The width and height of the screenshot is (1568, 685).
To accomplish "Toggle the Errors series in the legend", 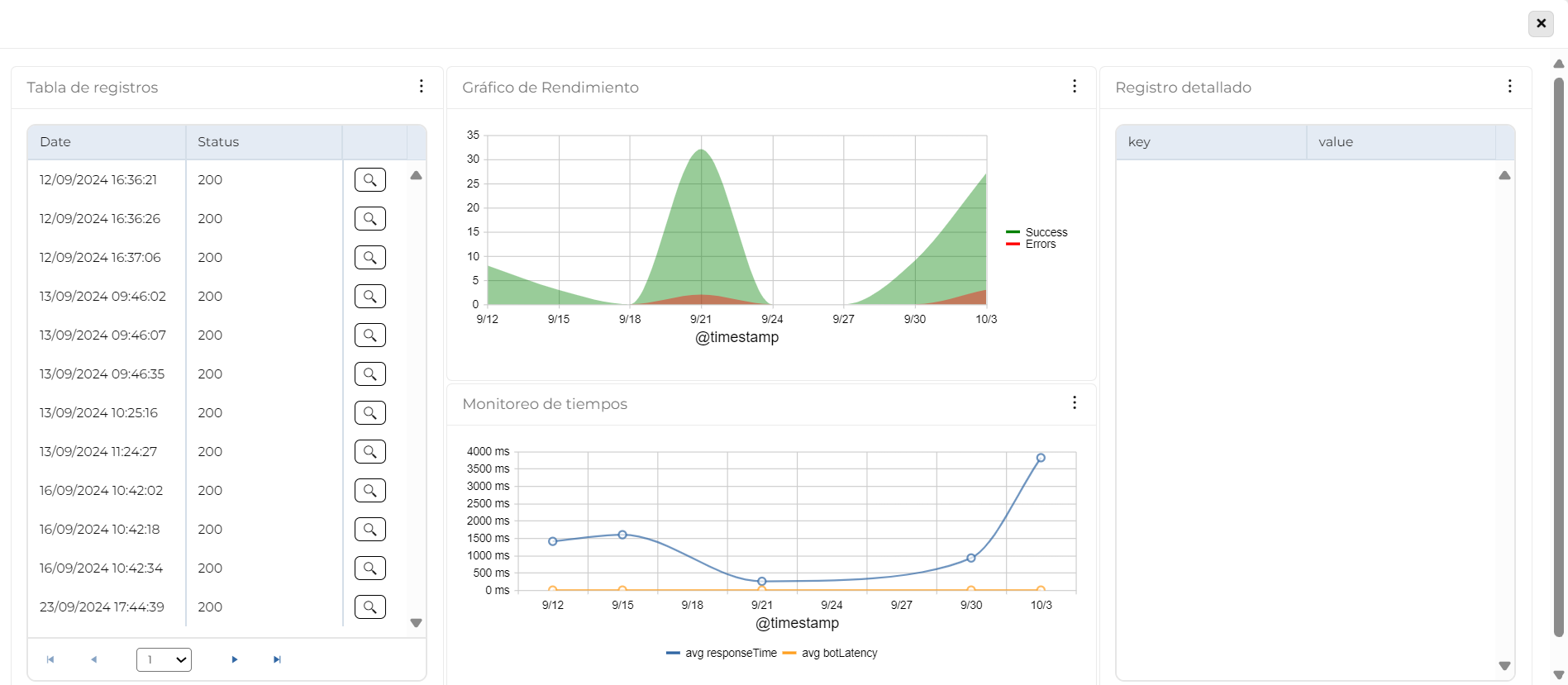I will (x=1040, y=245).
